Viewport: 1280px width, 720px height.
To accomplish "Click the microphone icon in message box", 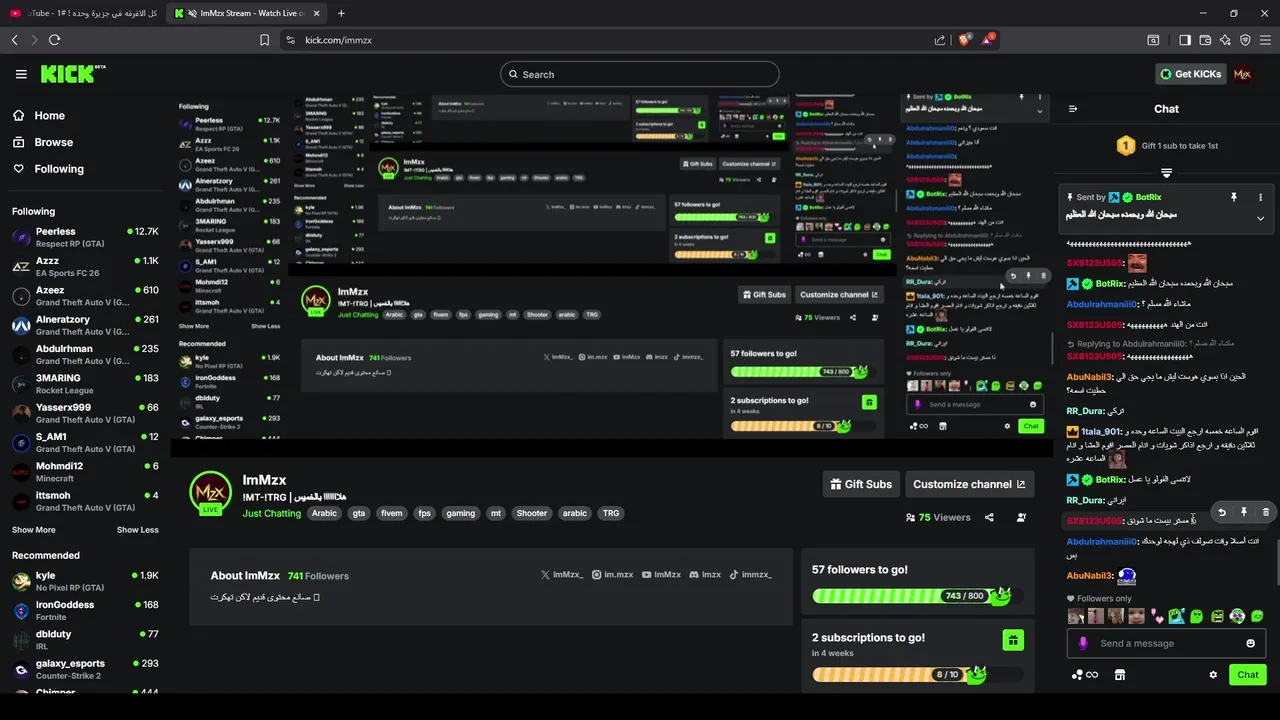I will point(1082,643).
